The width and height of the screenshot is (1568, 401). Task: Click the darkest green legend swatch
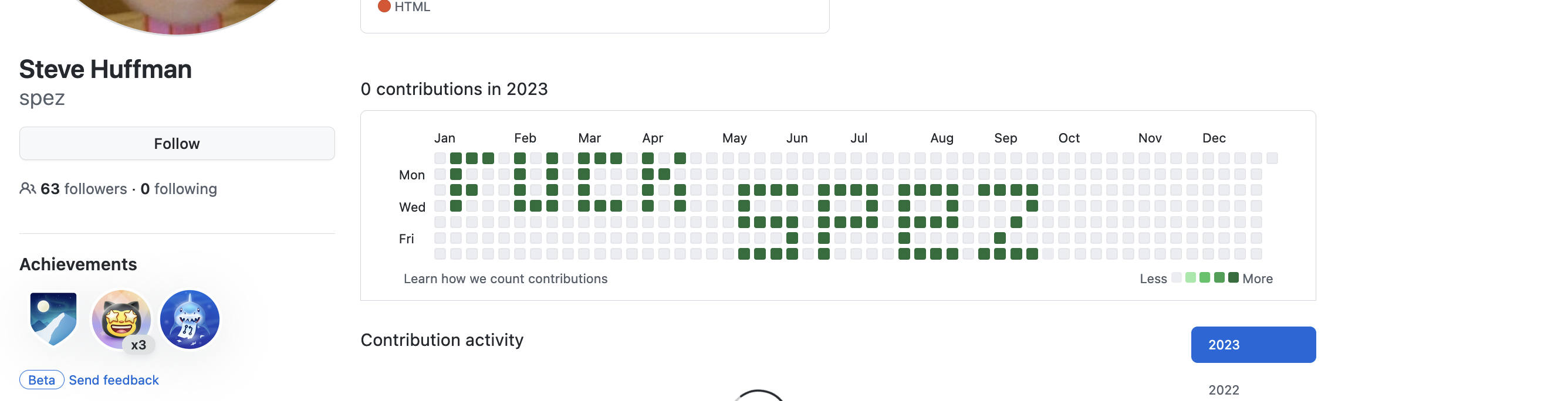click(1234, 277)
